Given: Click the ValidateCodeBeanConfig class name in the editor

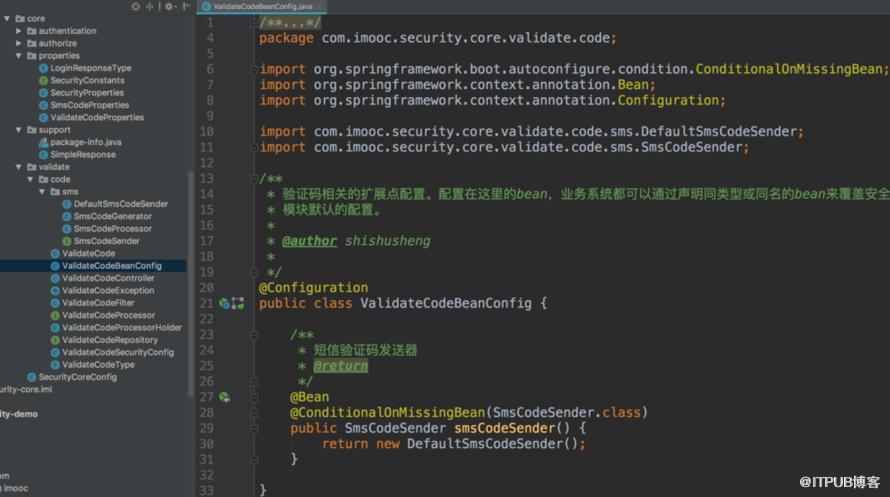Looking at the screenshot, I should (446, 304).
